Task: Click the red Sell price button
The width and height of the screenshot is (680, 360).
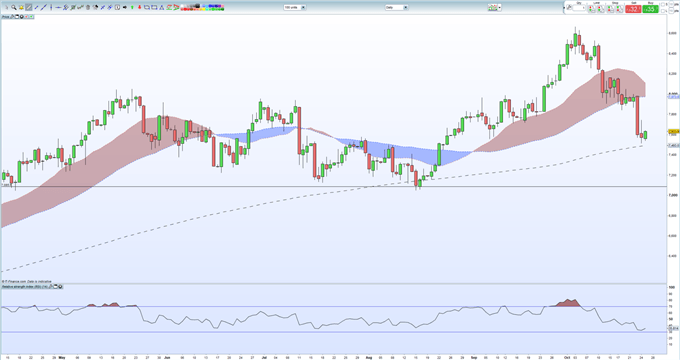Action: (633, 9)
